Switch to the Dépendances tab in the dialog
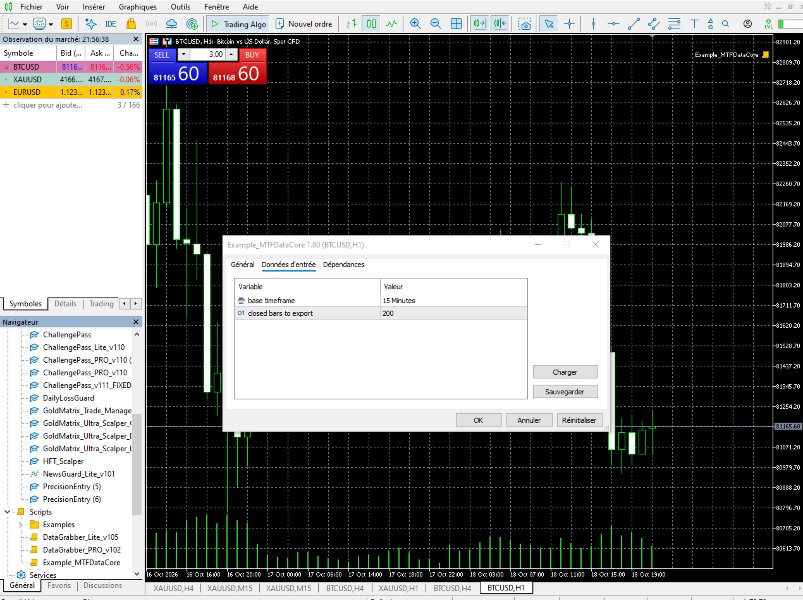 pos(344,264)
